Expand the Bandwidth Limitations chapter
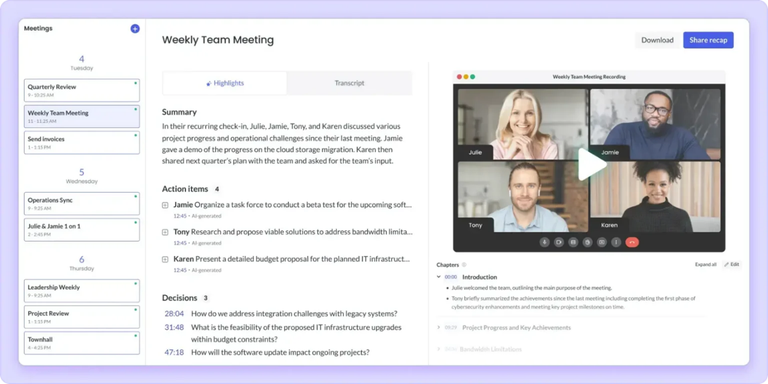Viewport: 768px width, 384px height. pos(438,349)
